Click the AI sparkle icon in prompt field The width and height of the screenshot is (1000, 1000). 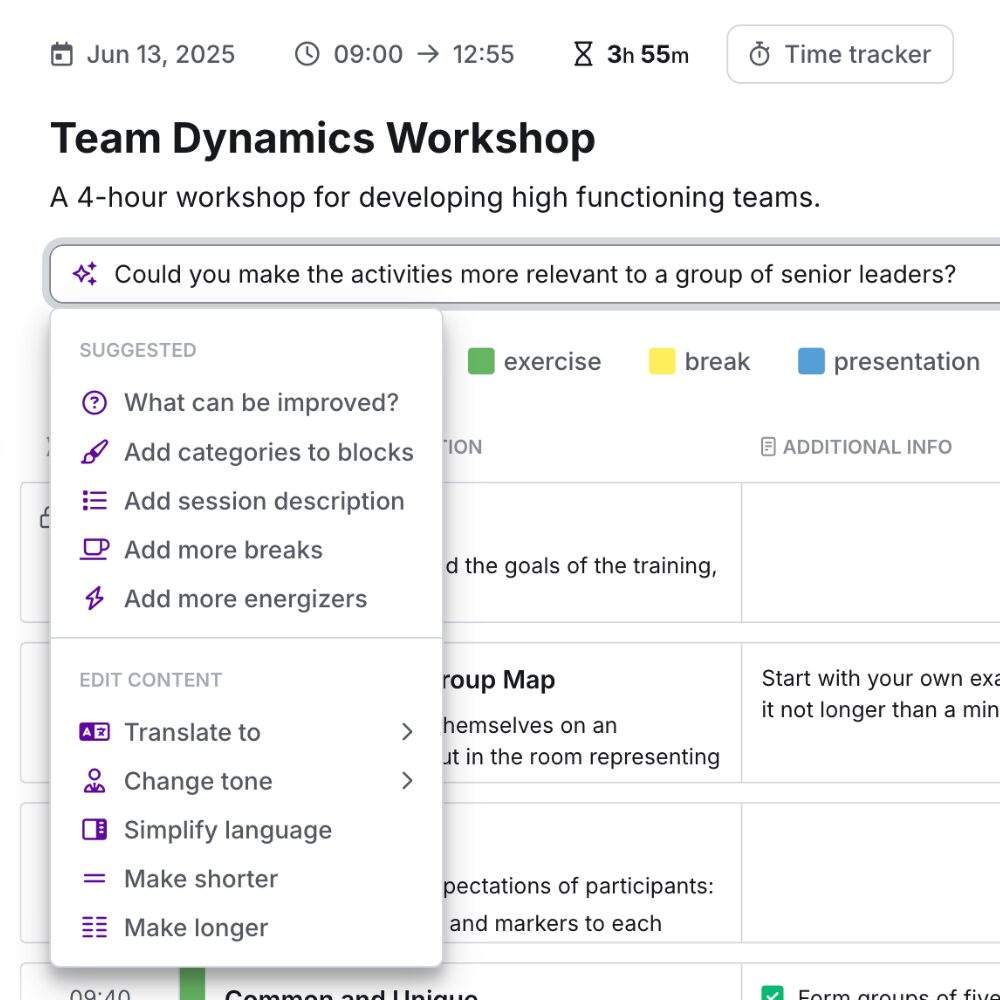click(x=85, y=274)
